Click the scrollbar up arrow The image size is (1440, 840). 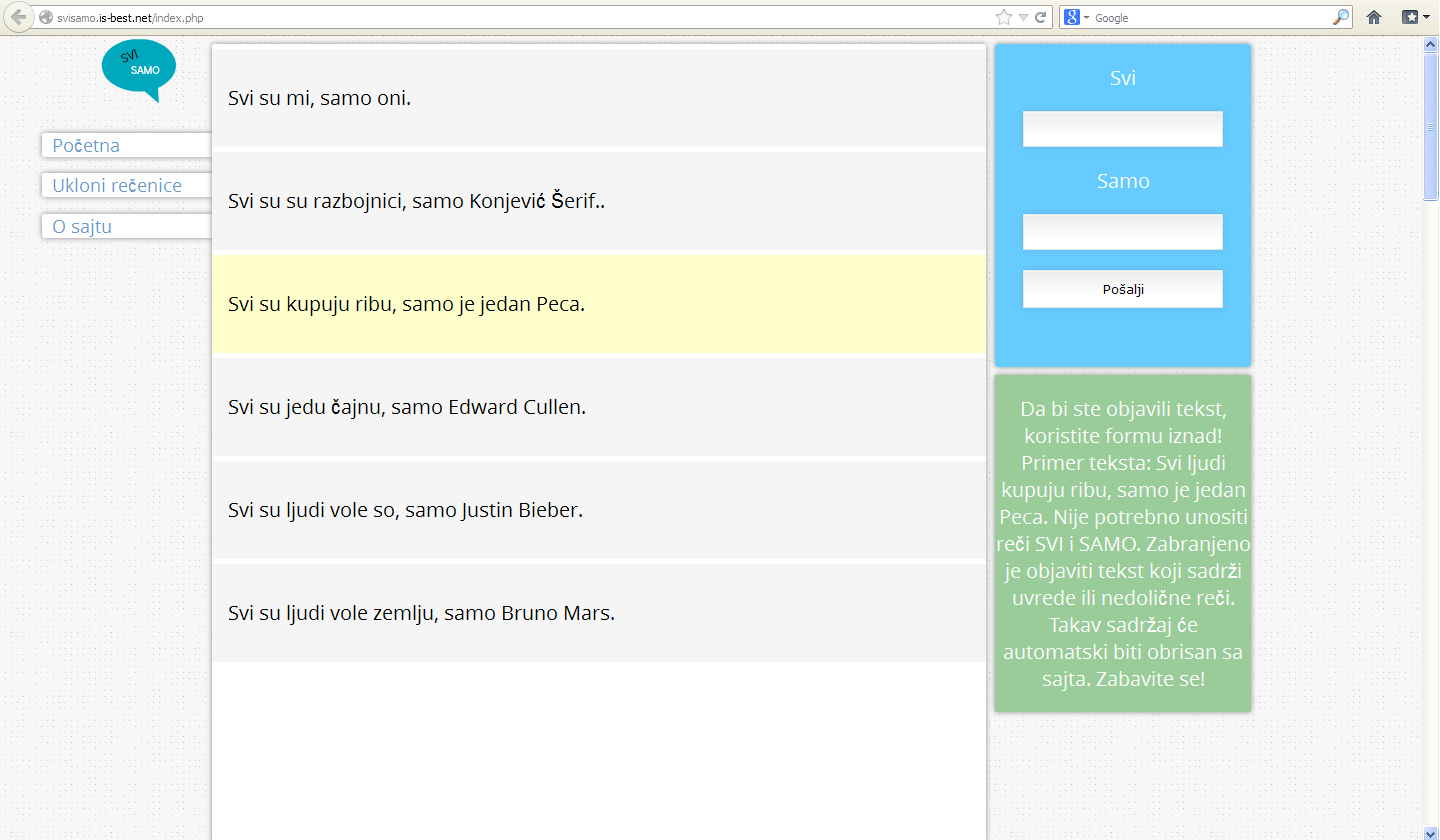pos(1430,42)
